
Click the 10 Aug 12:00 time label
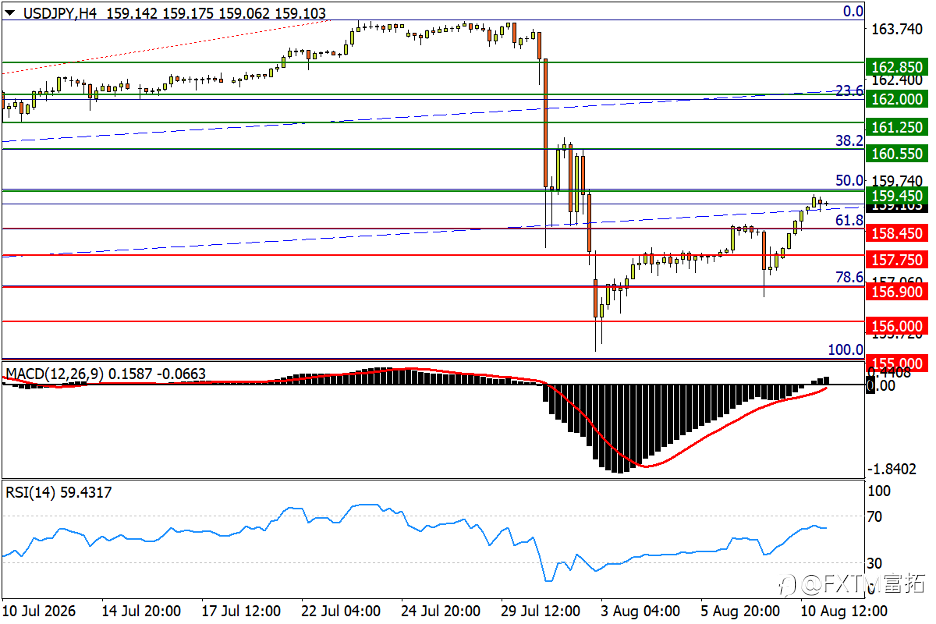click(x=843, y=611)
